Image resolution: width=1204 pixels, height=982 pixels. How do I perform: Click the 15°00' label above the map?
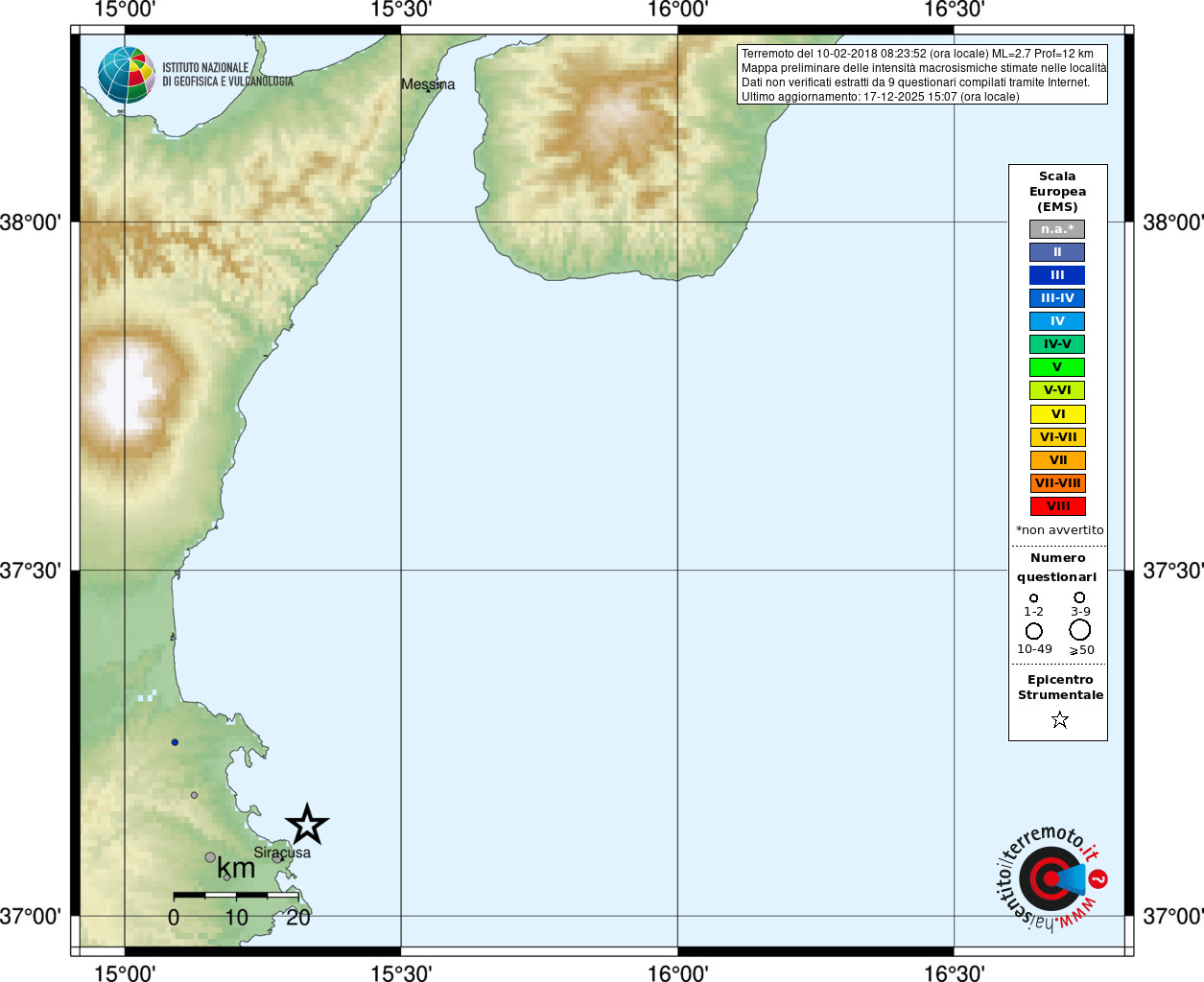coord(125,10)
